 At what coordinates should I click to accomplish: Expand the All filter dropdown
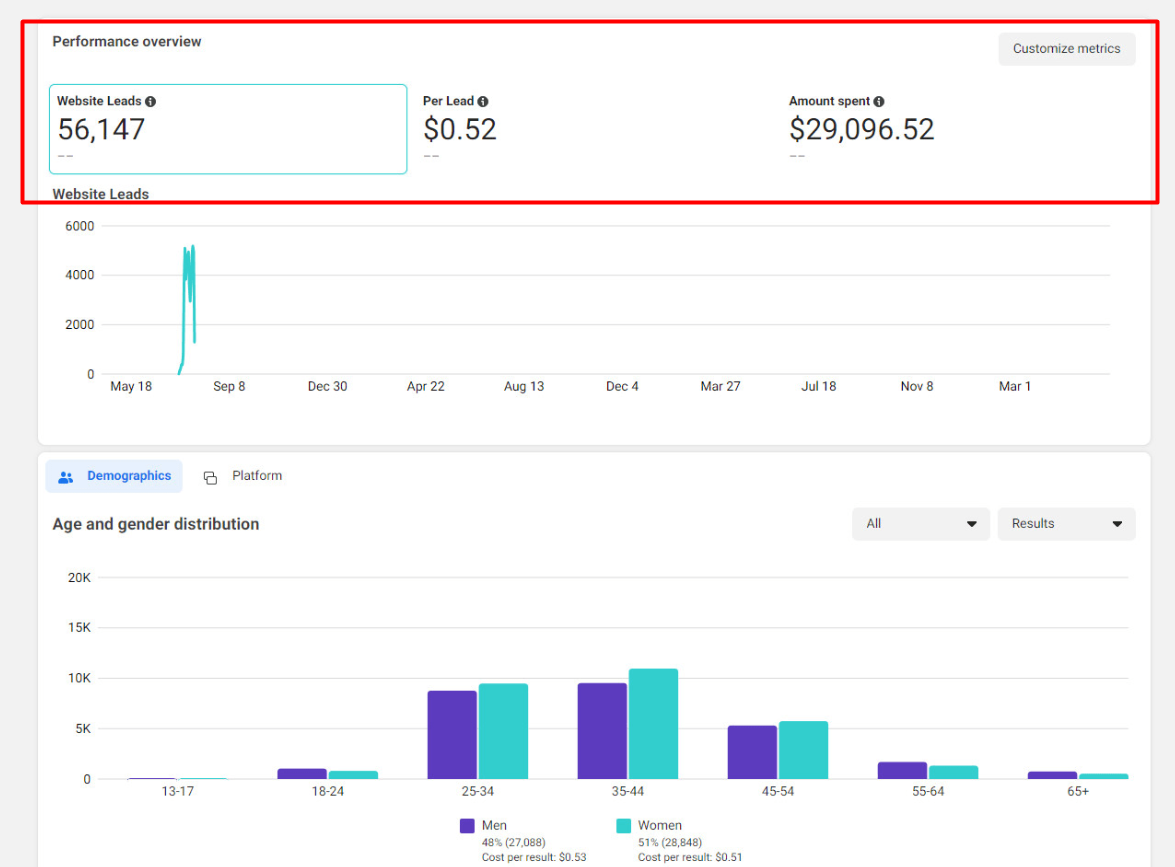click(x=920, y=523)
